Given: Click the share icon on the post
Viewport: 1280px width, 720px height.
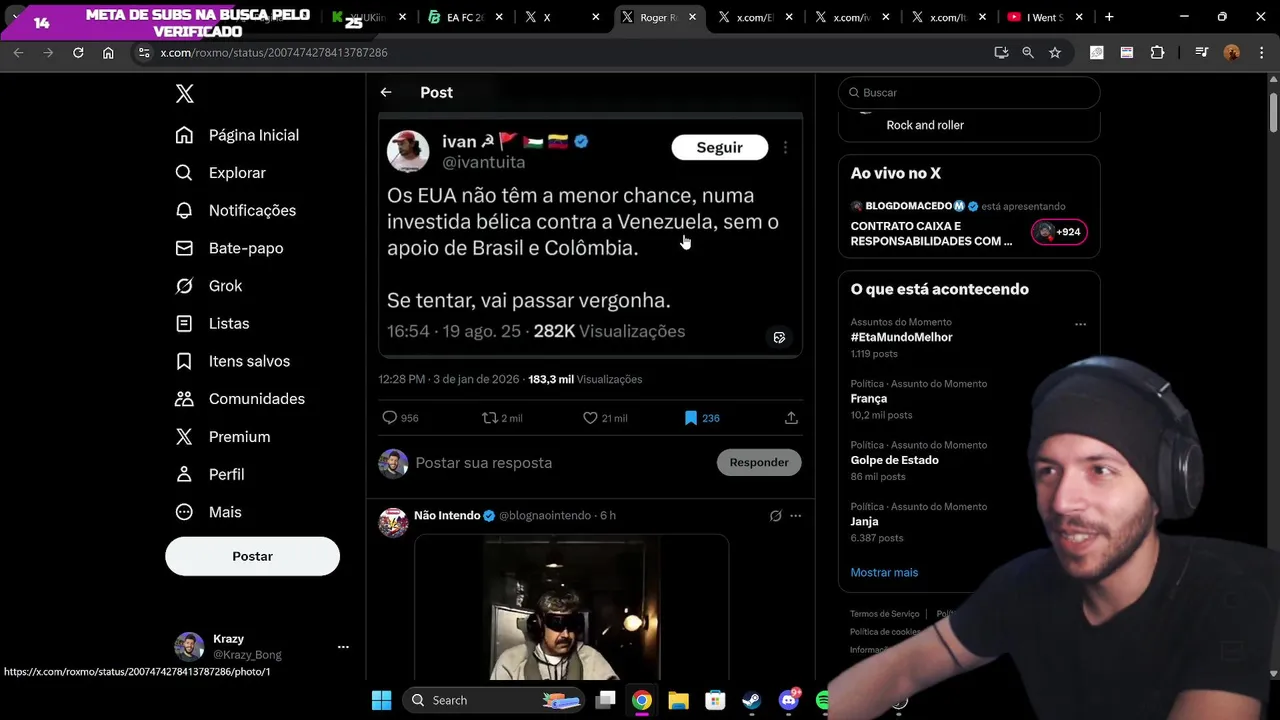Looking at the screenshot, I should tap(791, 418).
